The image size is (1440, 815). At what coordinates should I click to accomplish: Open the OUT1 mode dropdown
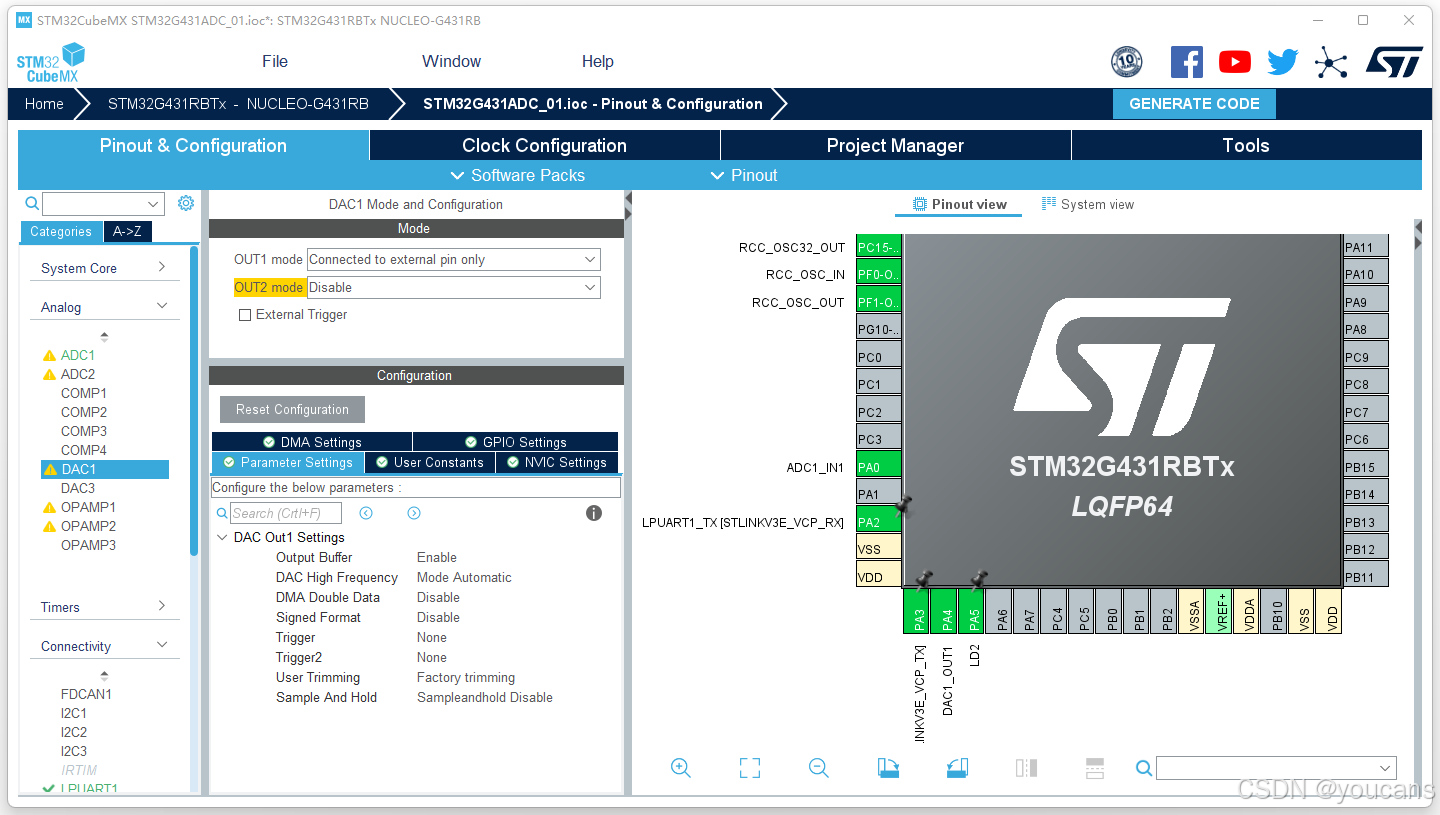(453, 259)
